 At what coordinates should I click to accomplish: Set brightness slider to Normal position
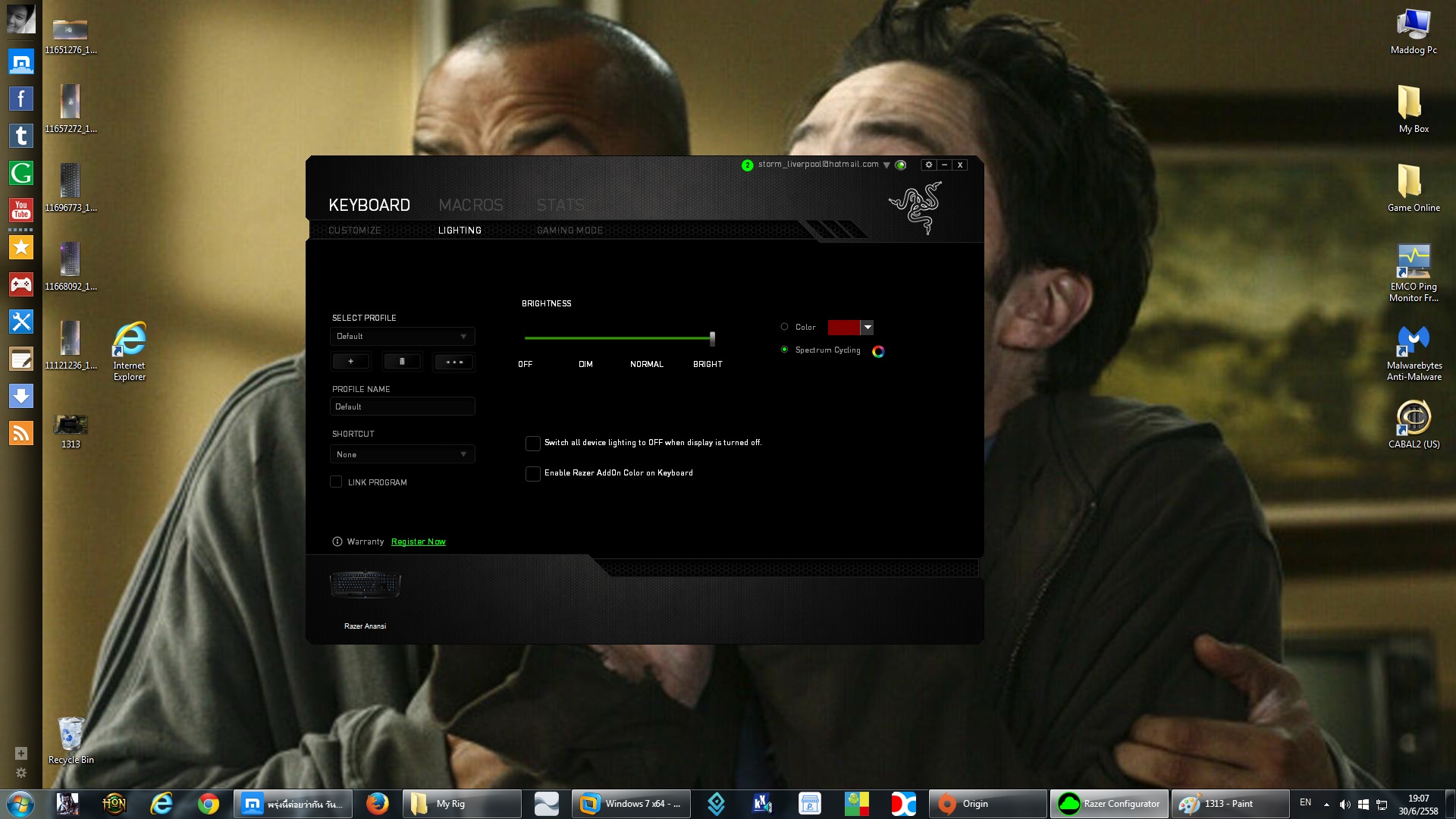(647, 338)
